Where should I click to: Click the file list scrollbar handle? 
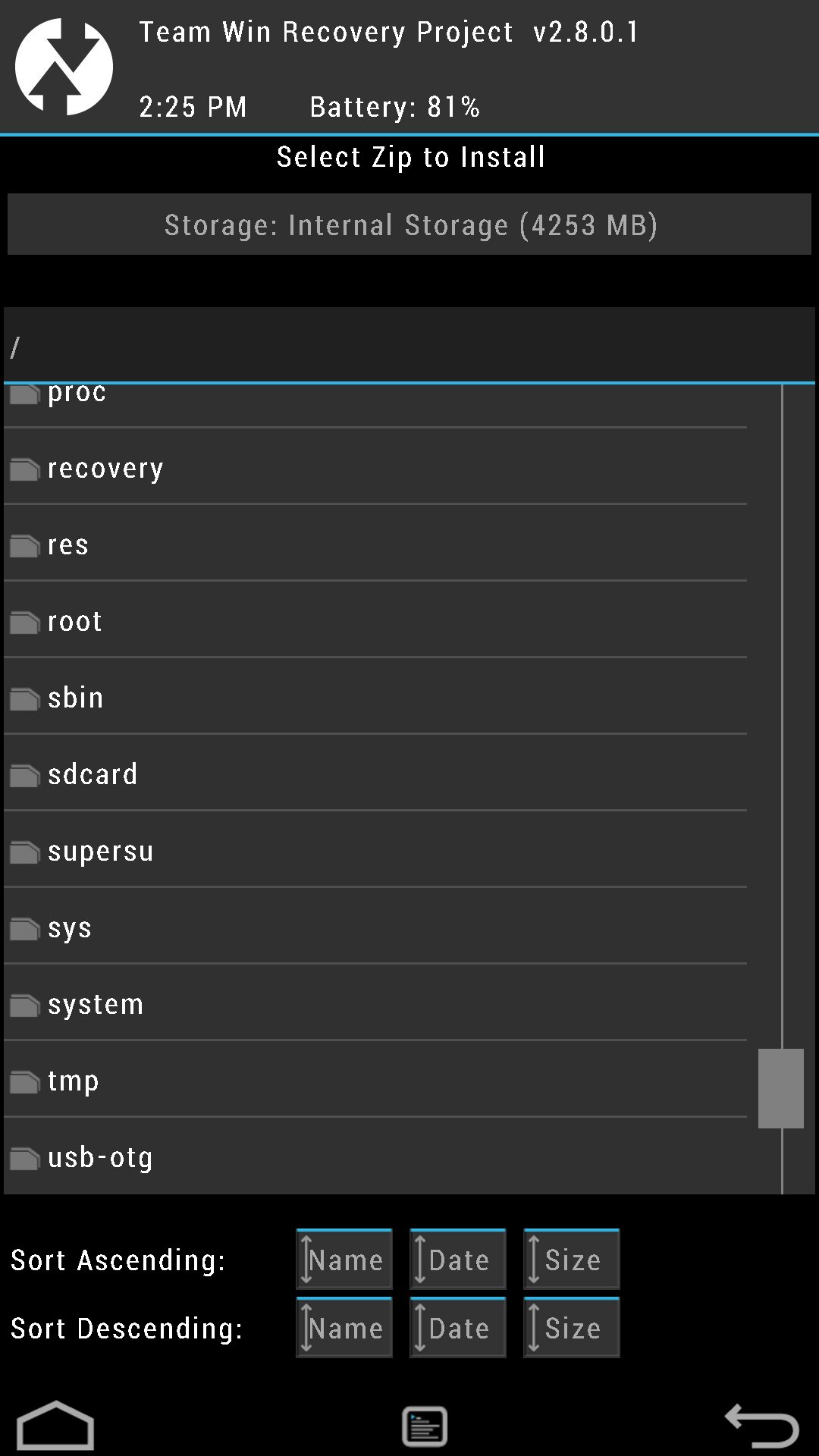[x=781, y=1089]
